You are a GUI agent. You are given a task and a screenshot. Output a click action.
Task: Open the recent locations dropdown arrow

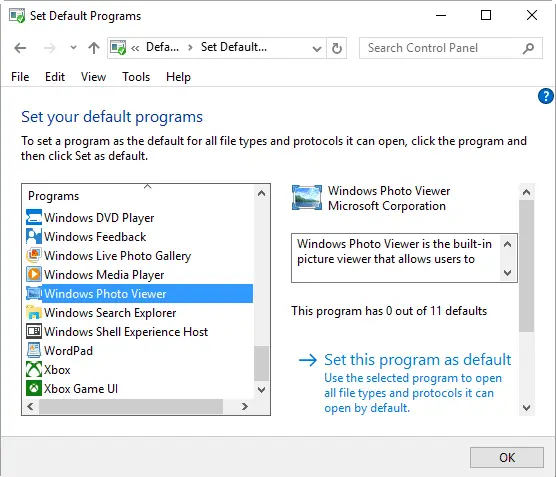[x=73, y=48]
